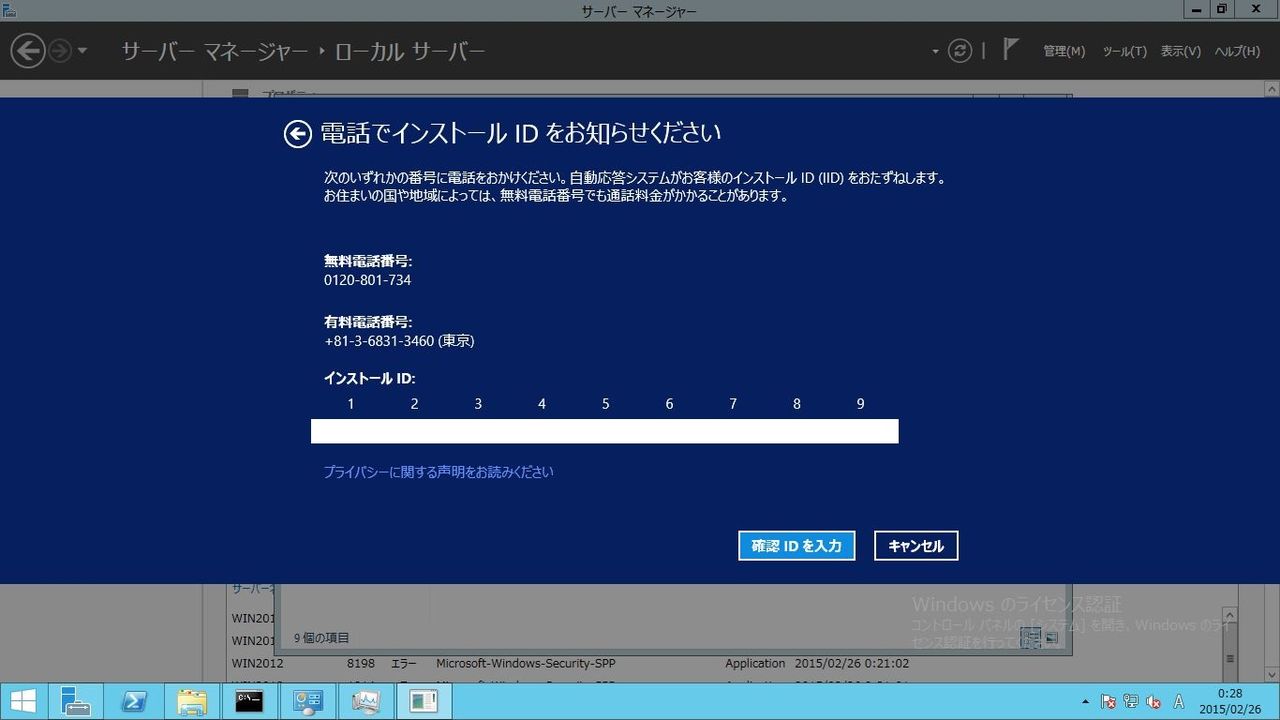1280x720 pixels.
Task: Switch to the highlighted active taskbar app
Action: [424, 701]
